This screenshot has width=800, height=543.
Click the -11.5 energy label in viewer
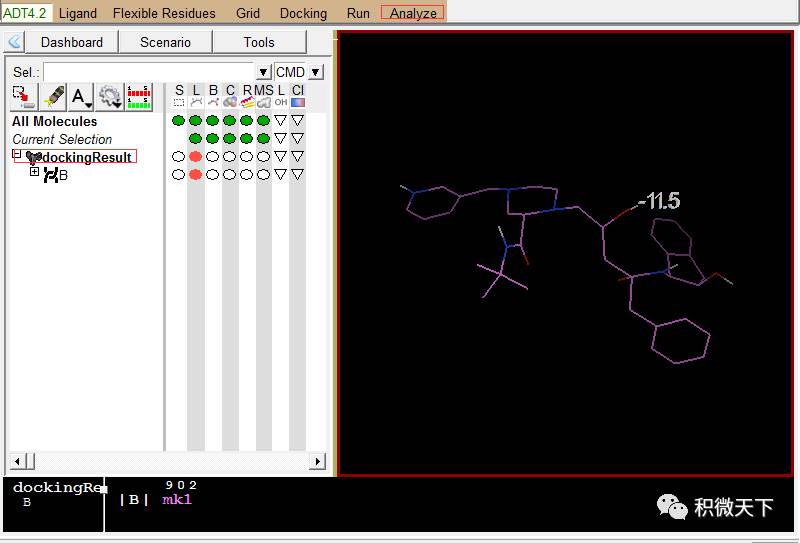[x=660, y=201]
